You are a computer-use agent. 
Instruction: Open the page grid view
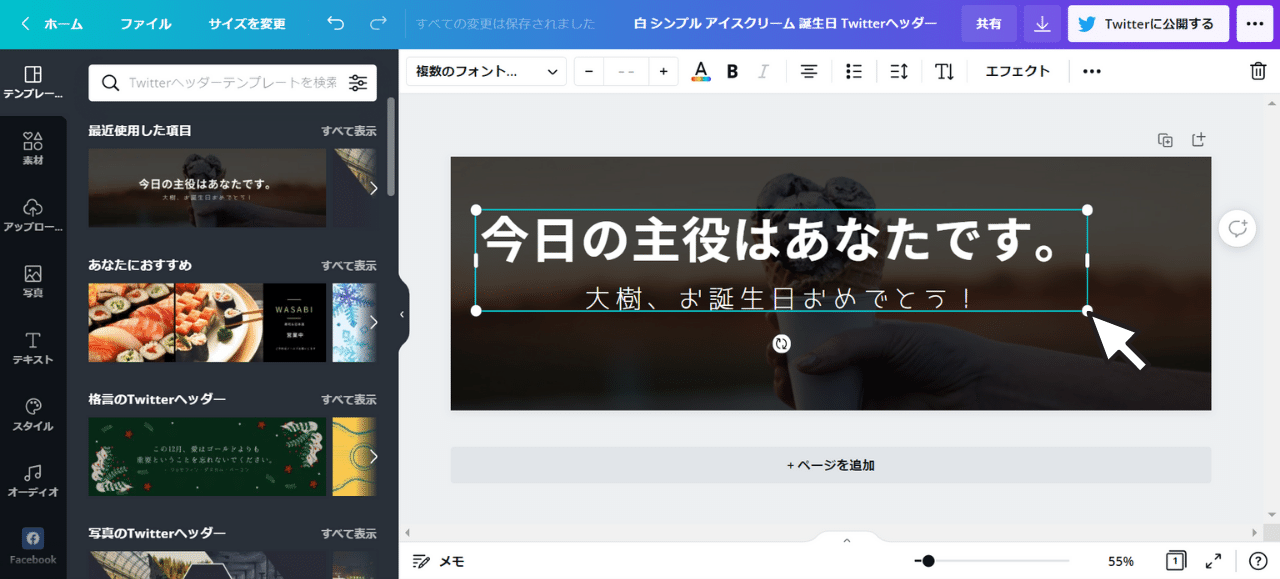tap(1176, 561)
